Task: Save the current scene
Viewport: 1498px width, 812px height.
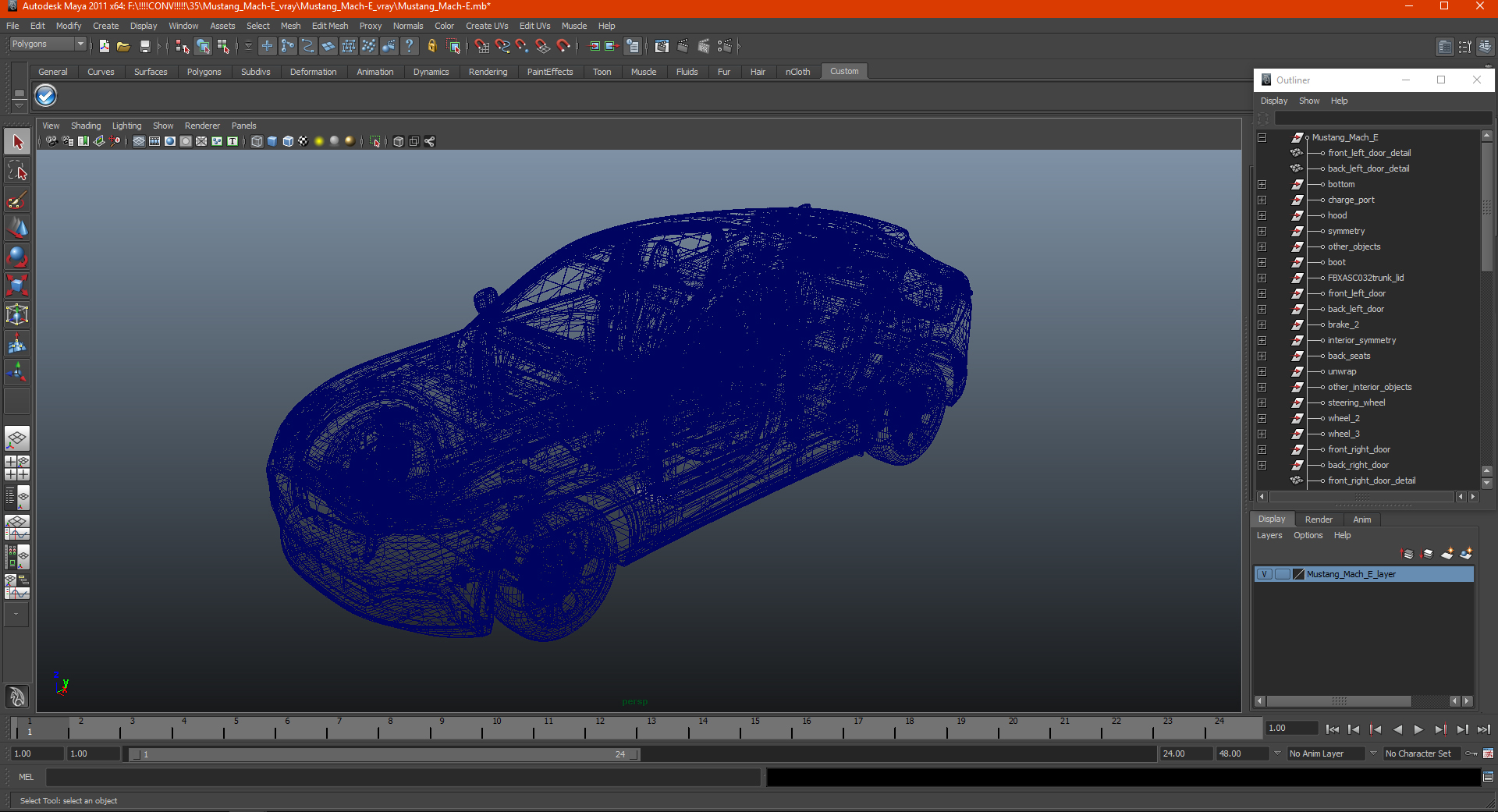Action: pos(144,47)
